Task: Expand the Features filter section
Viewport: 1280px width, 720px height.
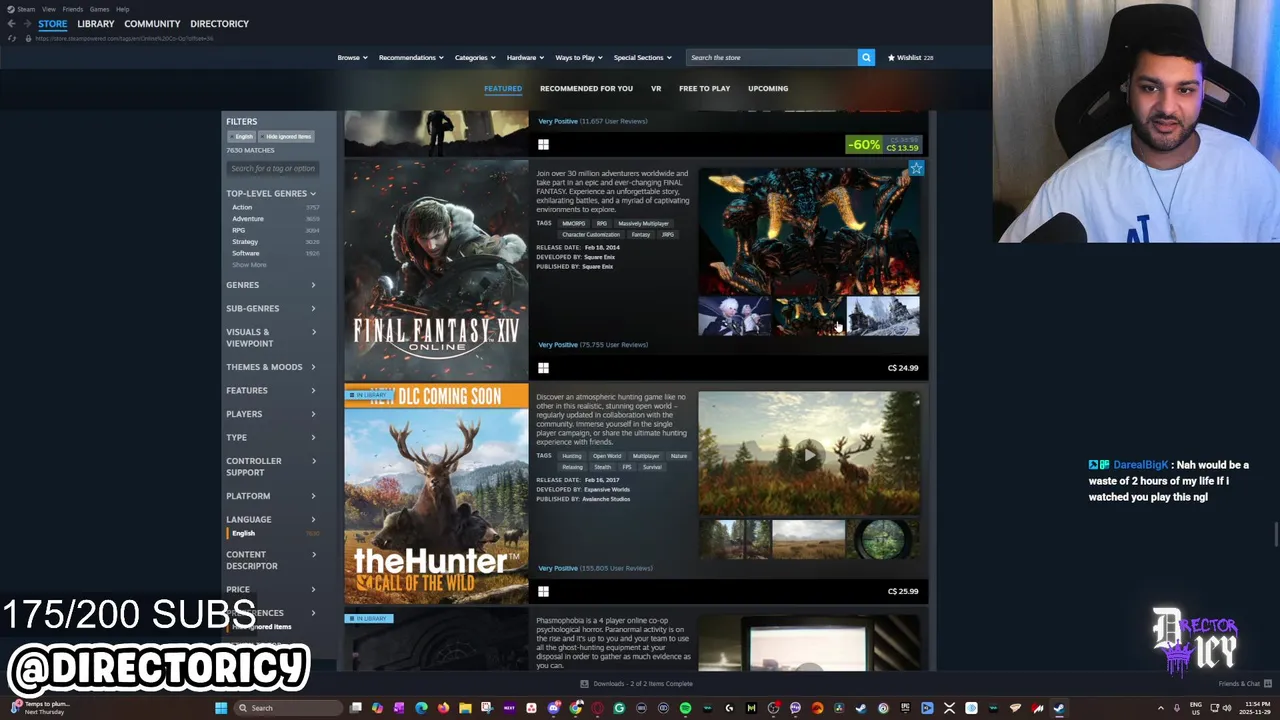Action: coord(271,390)
